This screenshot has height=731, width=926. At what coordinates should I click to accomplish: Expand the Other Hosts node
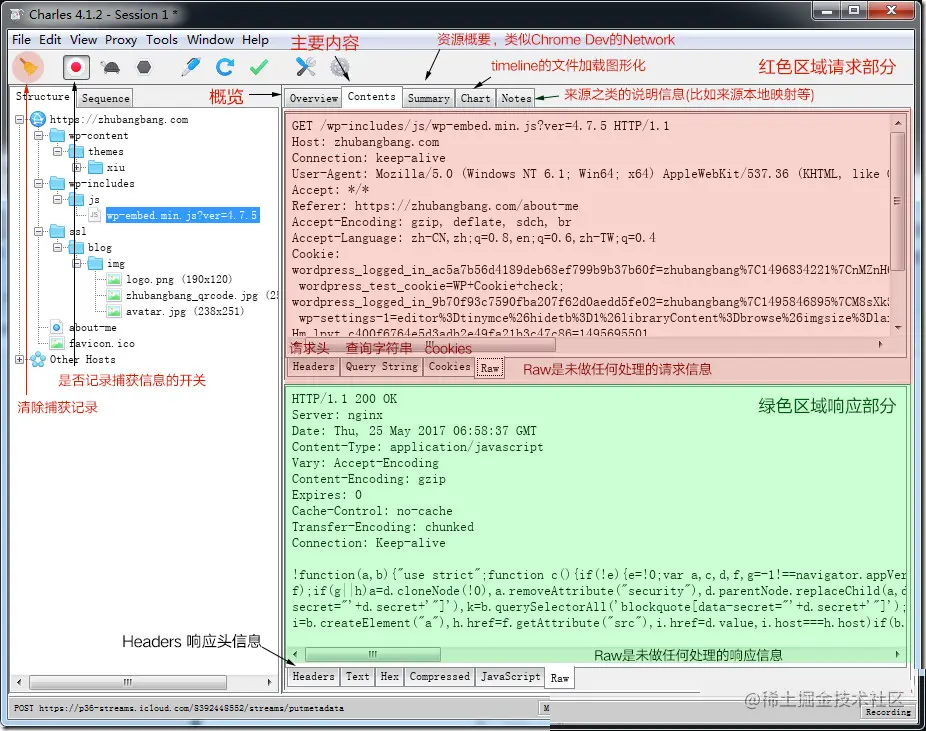[19, 359]
